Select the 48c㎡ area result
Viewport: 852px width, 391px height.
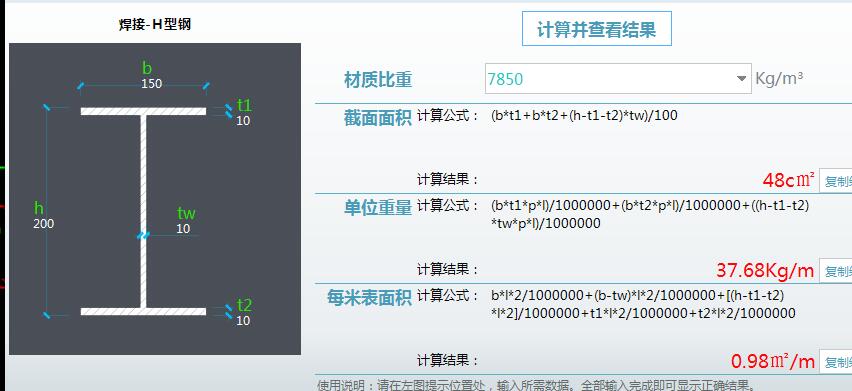coord(788,180)
